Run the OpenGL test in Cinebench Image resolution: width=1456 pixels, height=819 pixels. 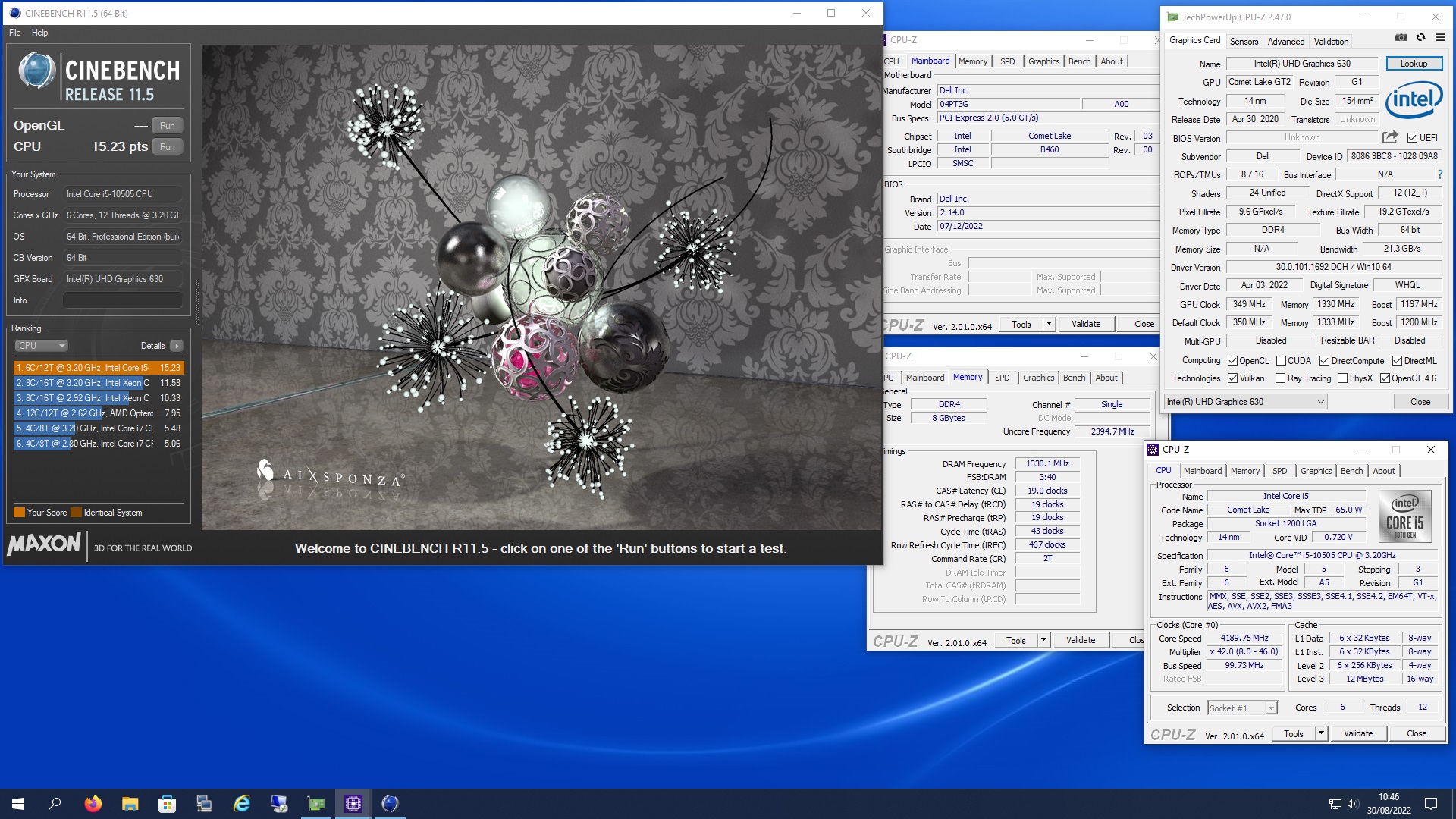(x=168, y=126)
